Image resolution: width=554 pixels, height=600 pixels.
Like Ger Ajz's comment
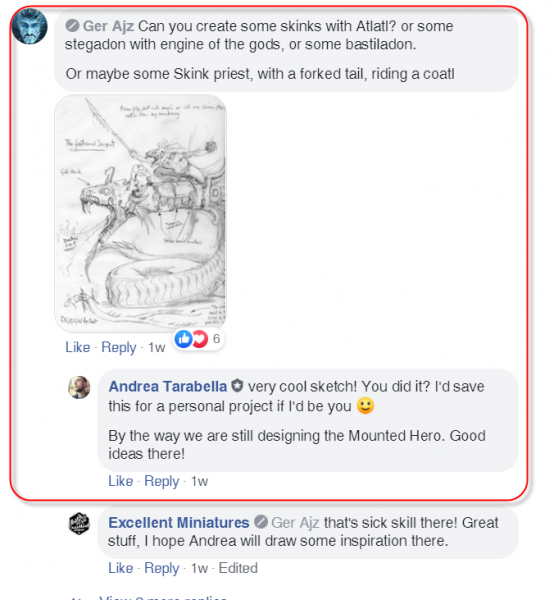[x=78, y=347]
